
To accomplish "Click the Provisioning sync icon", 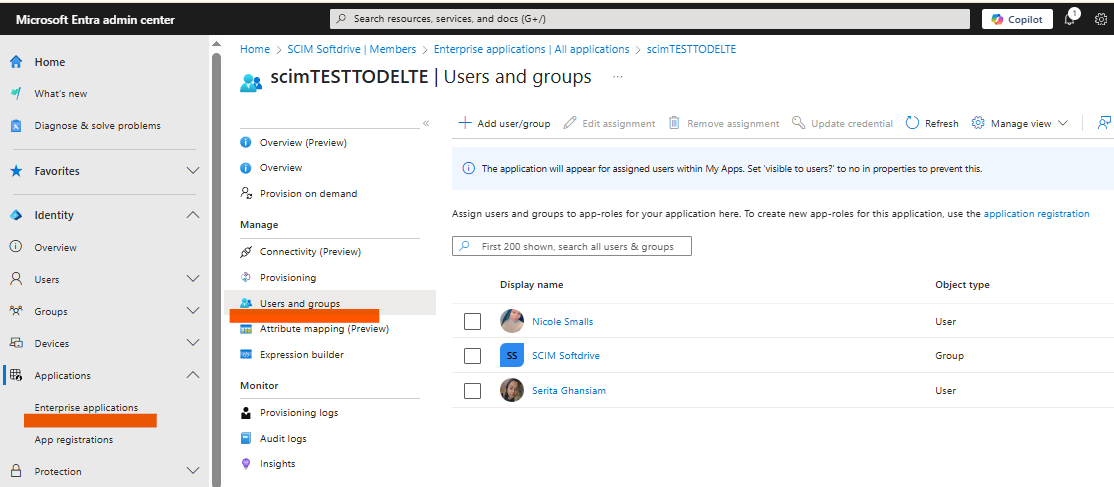I will (x=246, y=277).
